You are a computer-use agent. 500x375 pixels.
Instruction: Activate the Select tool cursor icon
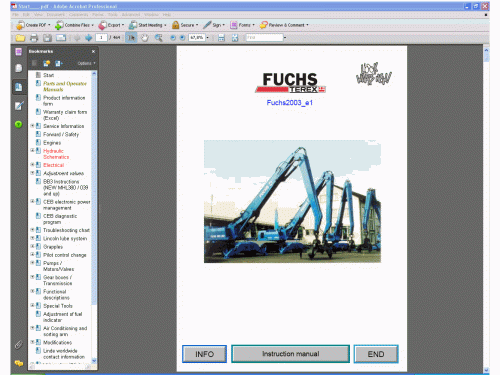131,38
